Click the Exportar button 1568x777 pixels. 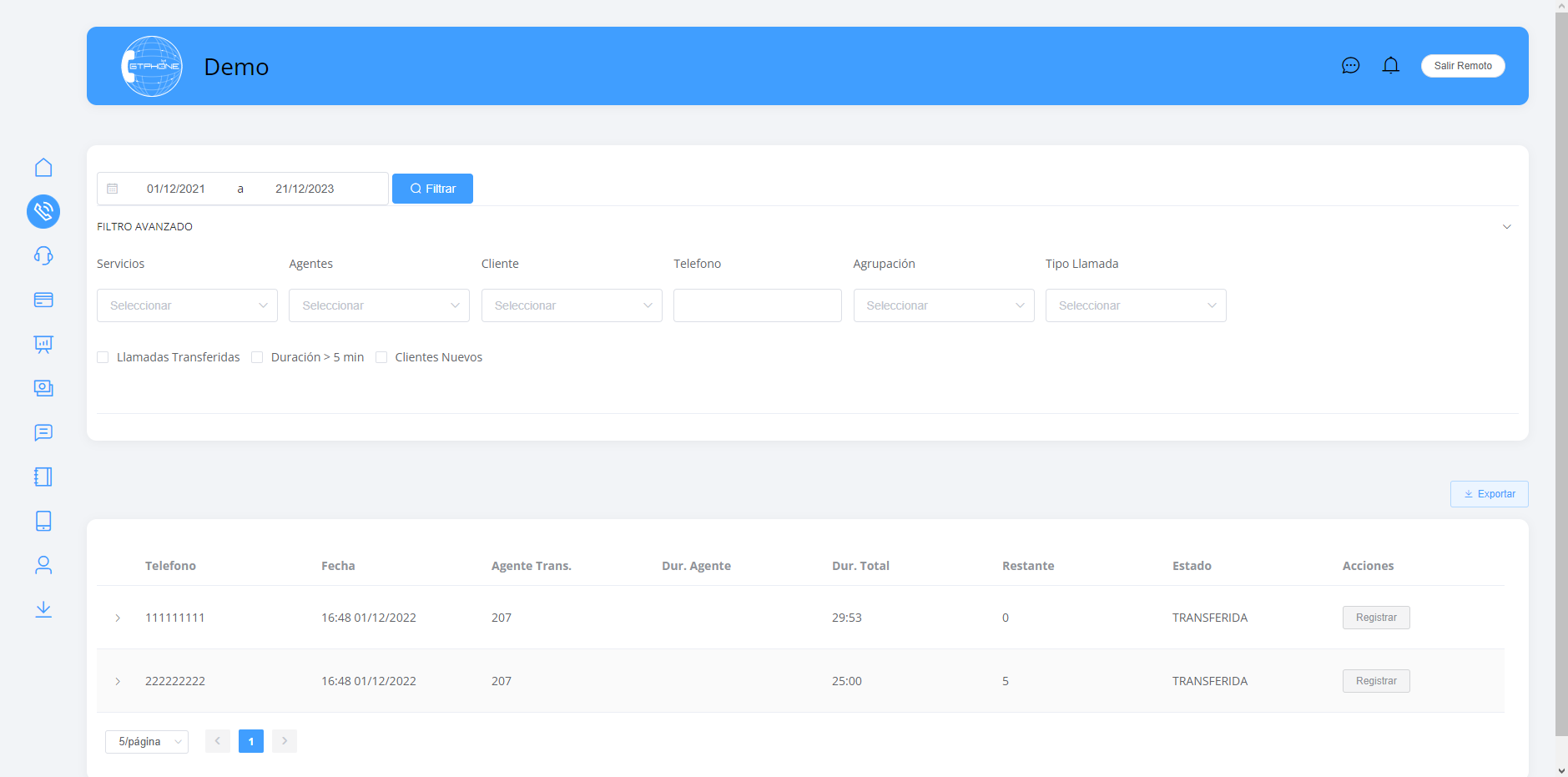[1489, 494]
